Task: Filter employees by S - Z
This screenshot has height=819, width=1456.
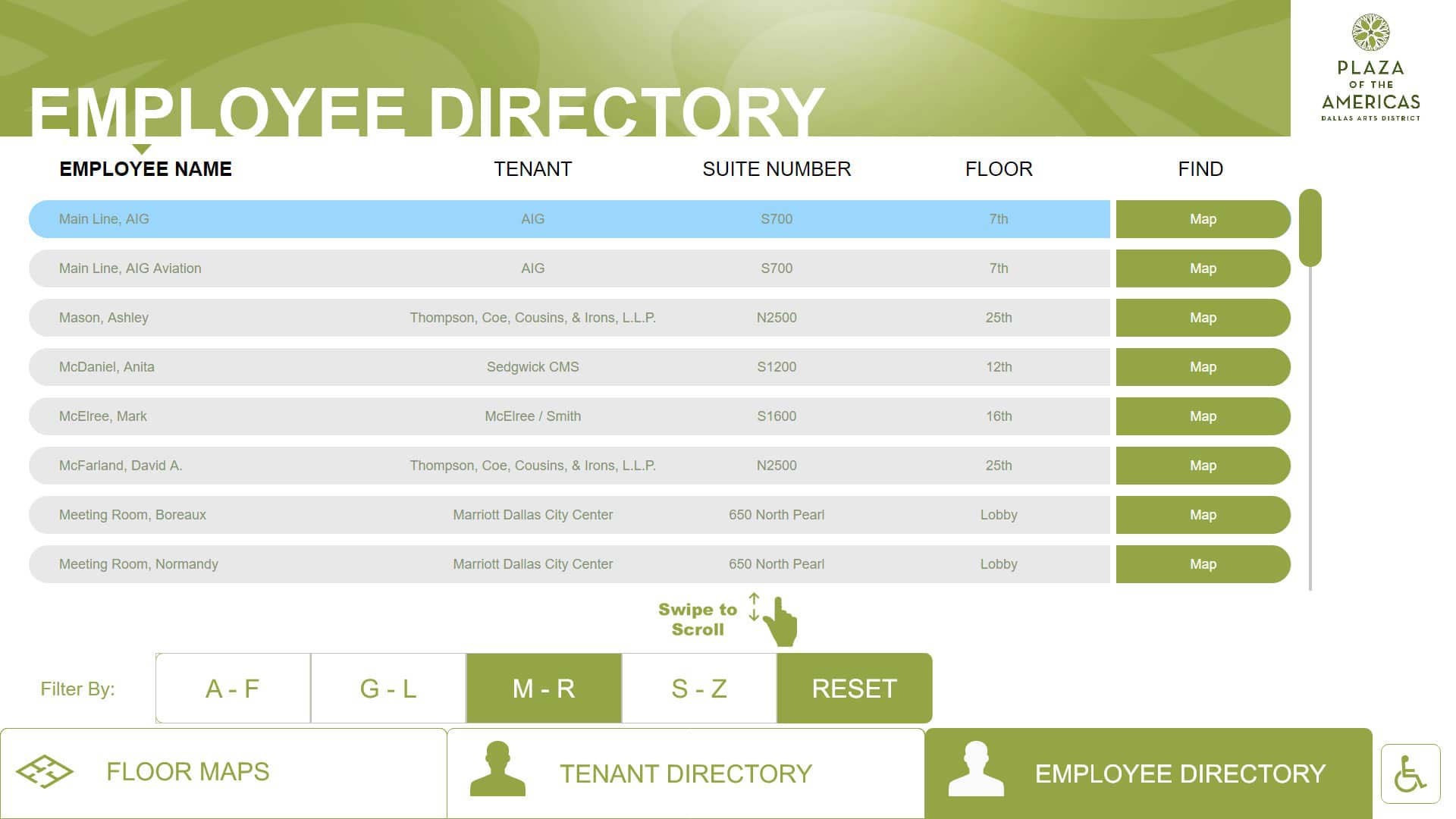Action: click(x=699, y=689)
